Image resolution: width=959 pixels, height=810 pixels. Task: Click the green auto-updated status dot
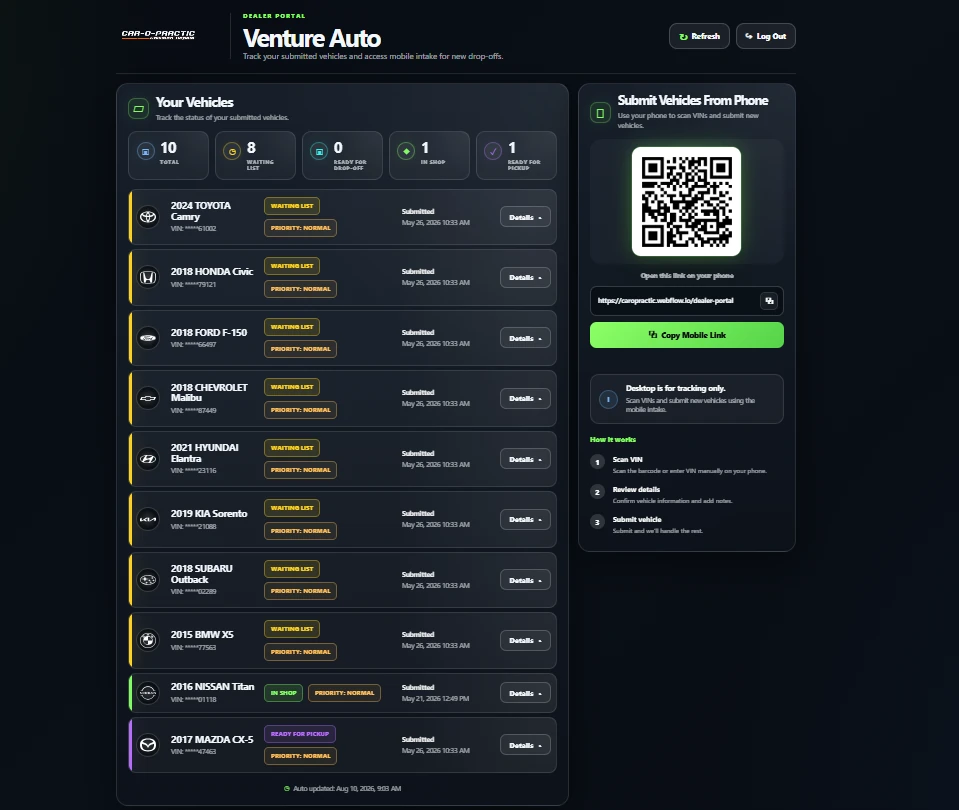[x=287, y=789]
